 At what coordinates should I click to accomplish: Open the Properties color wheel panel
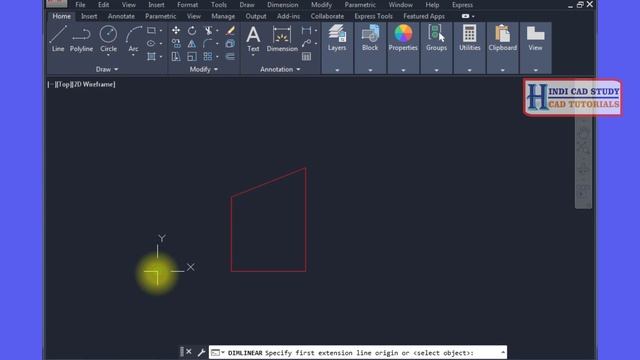click(403, 38)
